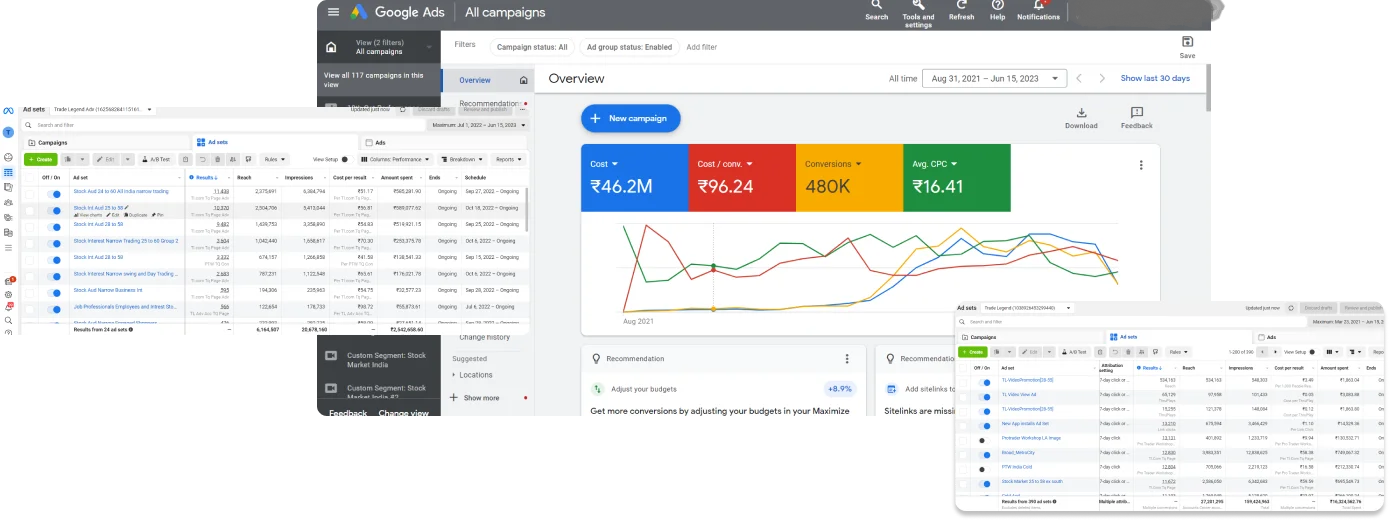
Task: Open the Google Ads hamburger menu
Action: [x=333, y=12]
